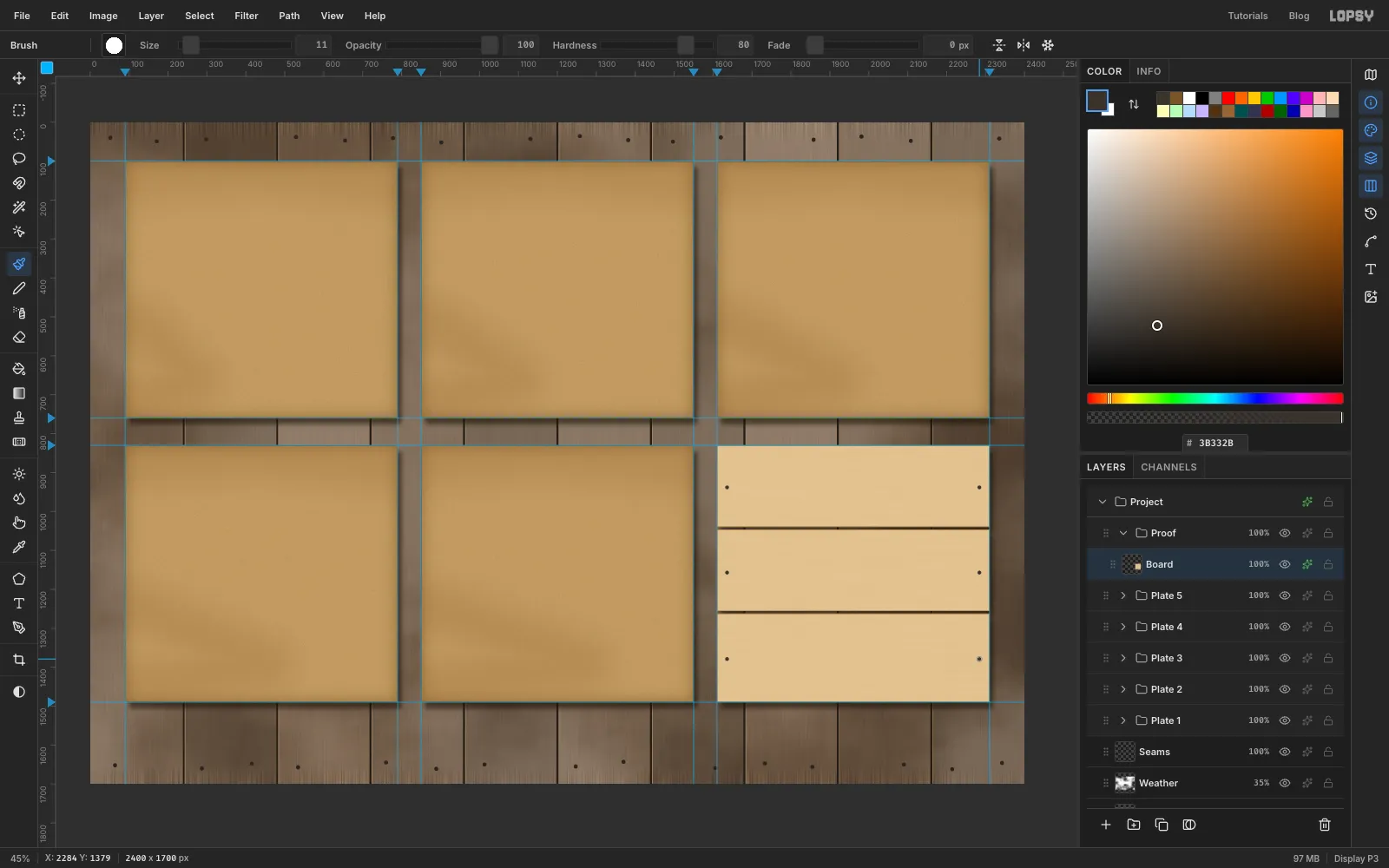Duplicate the selected layer
The height and width of the screenshot is (868, 1389).
1162,825
